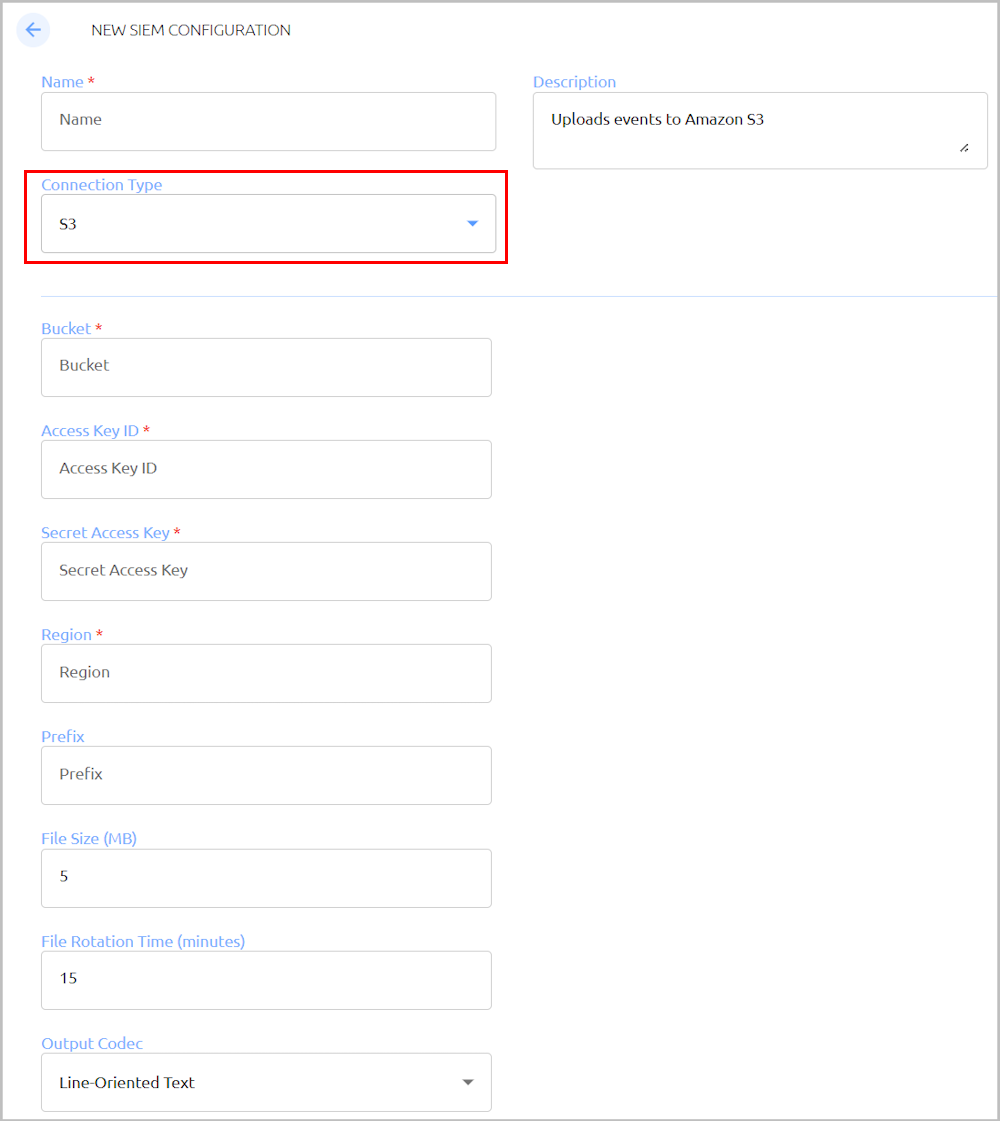Screen dimensions: 1000x1121
Task: Open the Output Codec dropdown
Action: [266, 1082]
